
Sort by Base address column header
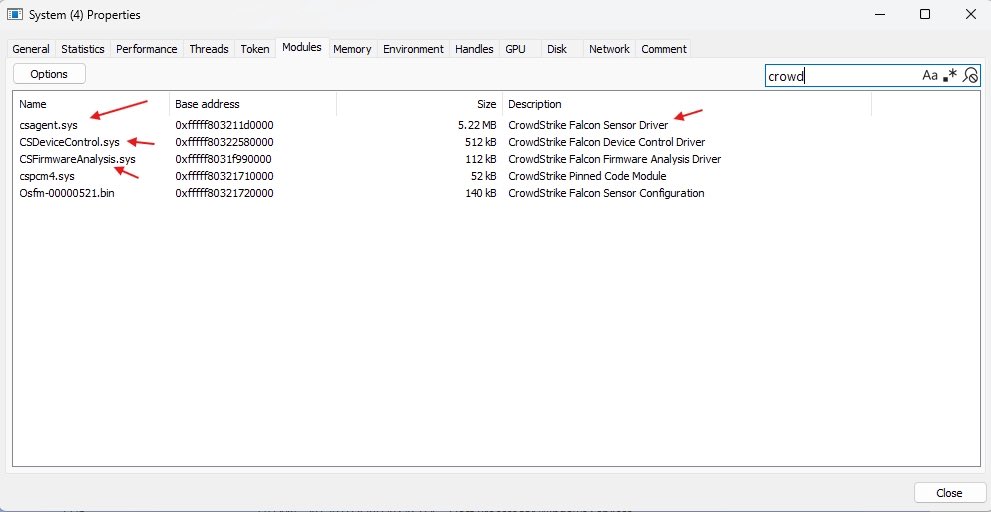point(253,104)
